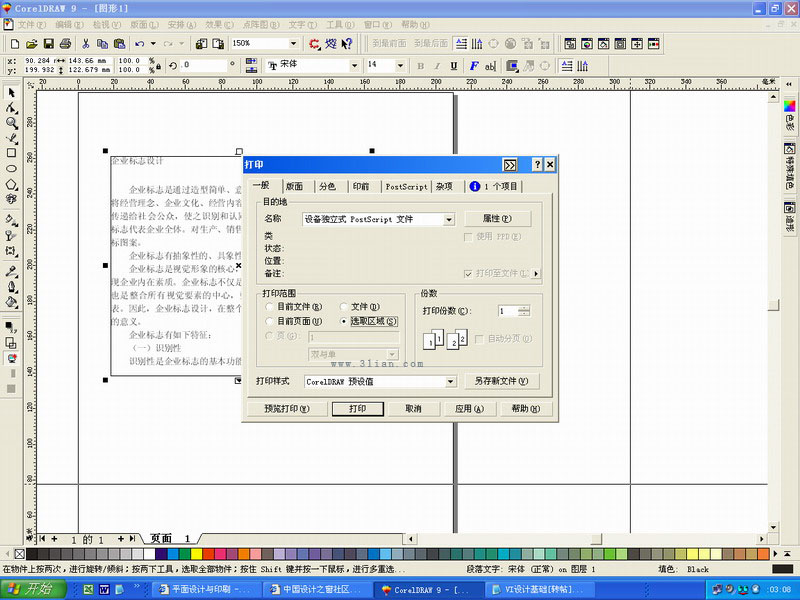Click the 打印 print button
Screen dimensions: 800x600
358,409
